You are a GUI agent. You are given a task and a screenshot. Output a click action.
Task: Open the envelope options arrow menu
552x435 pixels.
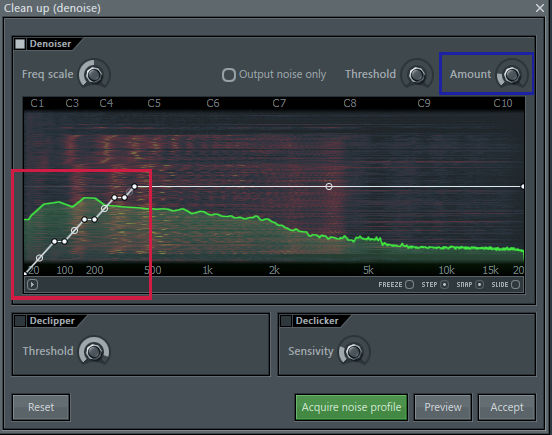point(32,284)
